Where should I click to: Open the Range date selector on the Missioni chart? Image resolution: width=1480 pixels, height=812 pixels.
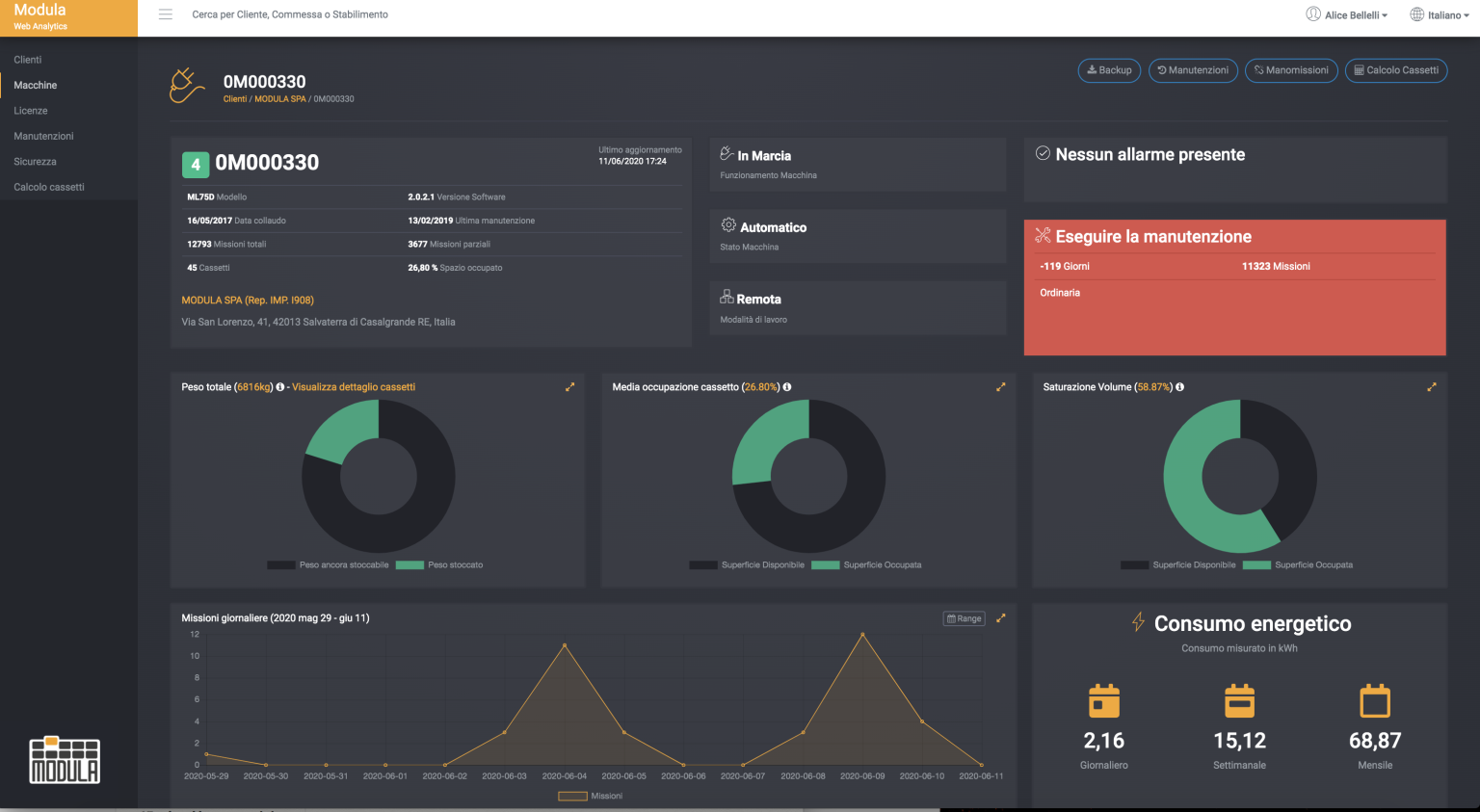963,617
